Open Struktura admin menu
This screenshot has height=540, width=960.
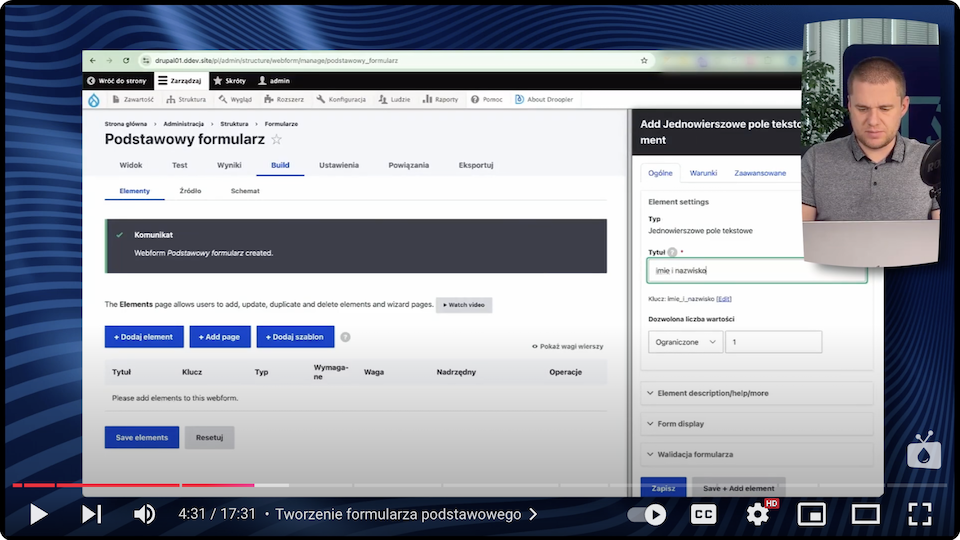186,99
